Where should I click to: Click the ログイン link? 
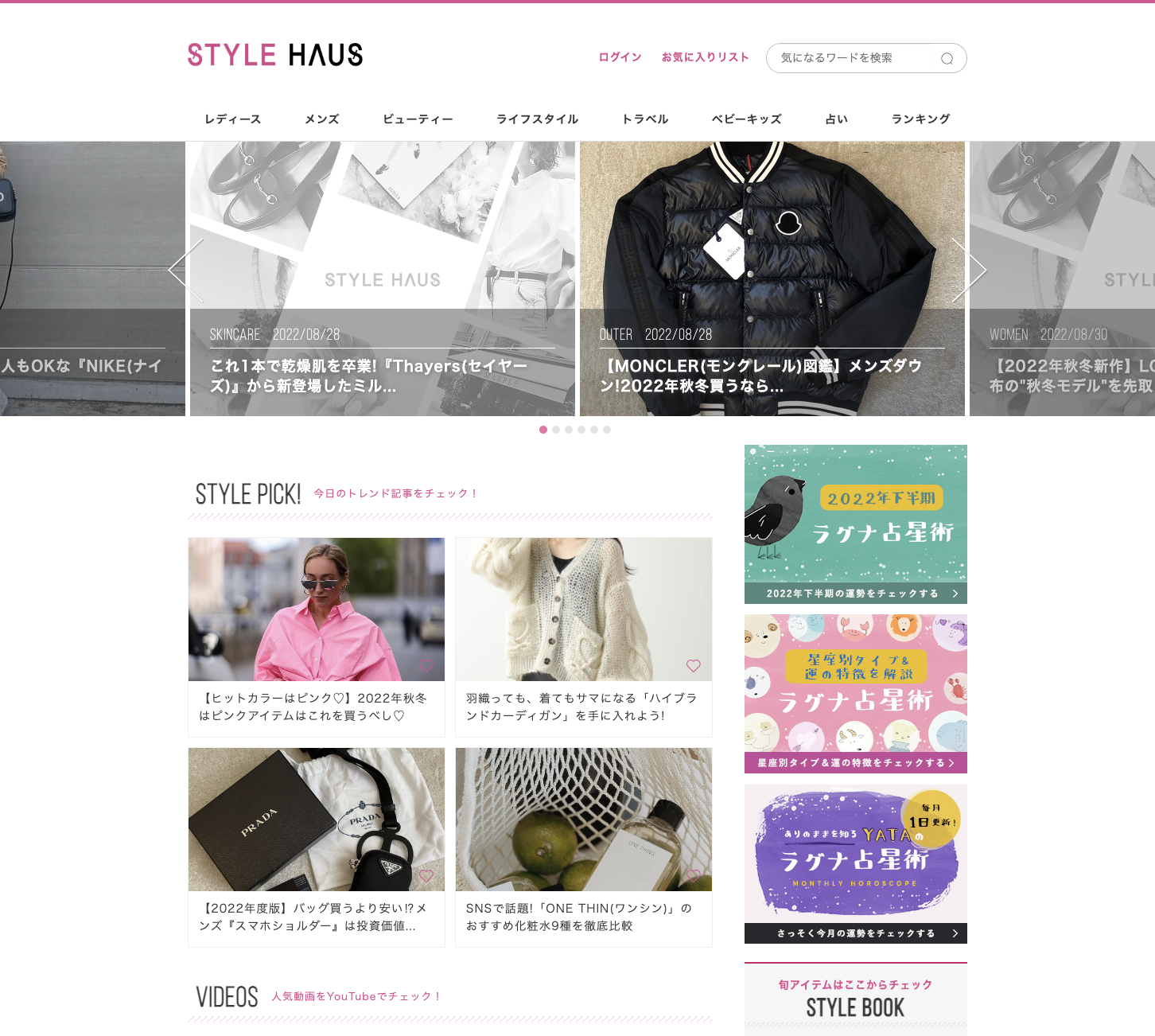pos(620,57)
